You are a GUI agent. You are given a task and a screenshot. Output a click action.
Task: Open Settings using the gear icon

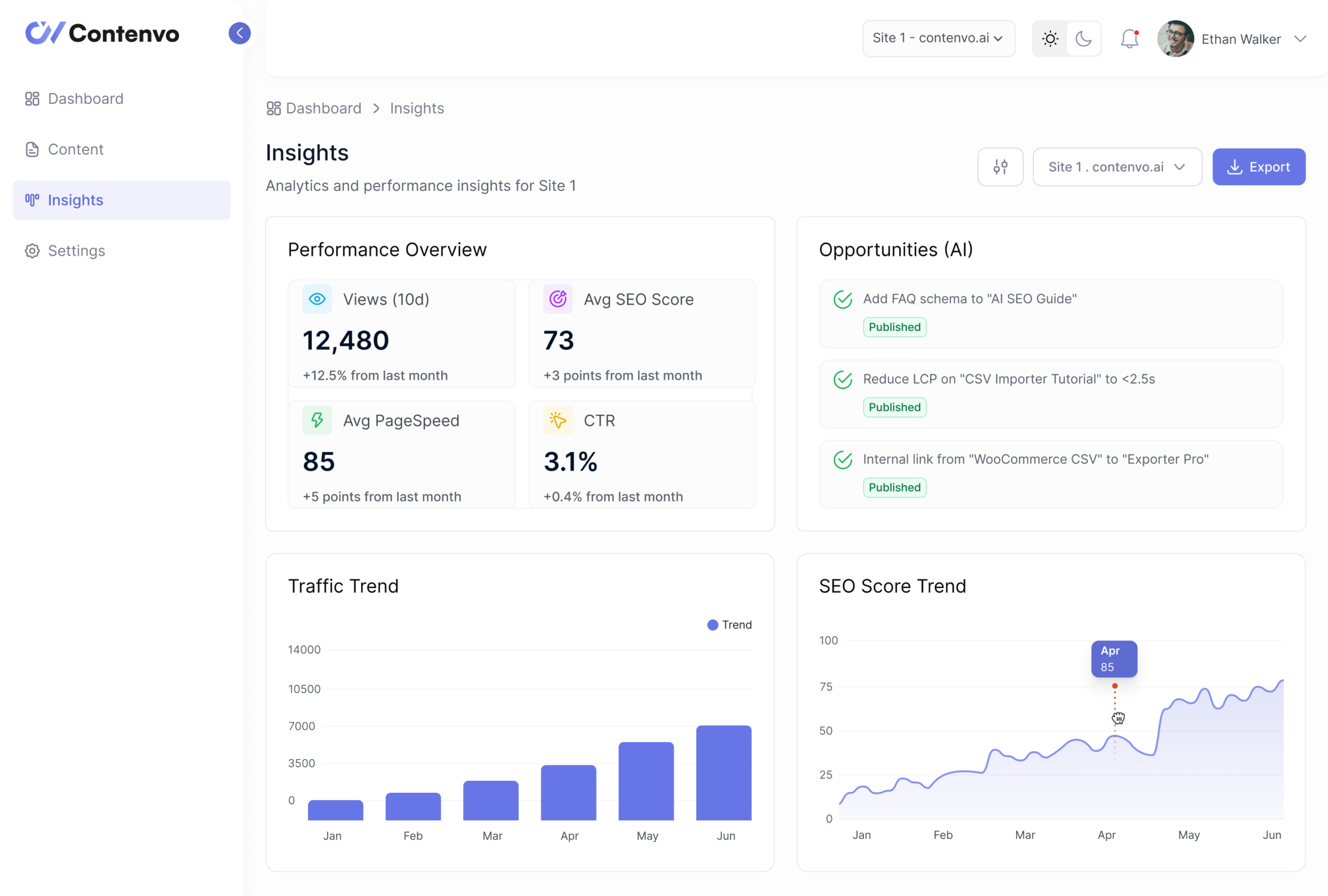(x=32, y=250)
